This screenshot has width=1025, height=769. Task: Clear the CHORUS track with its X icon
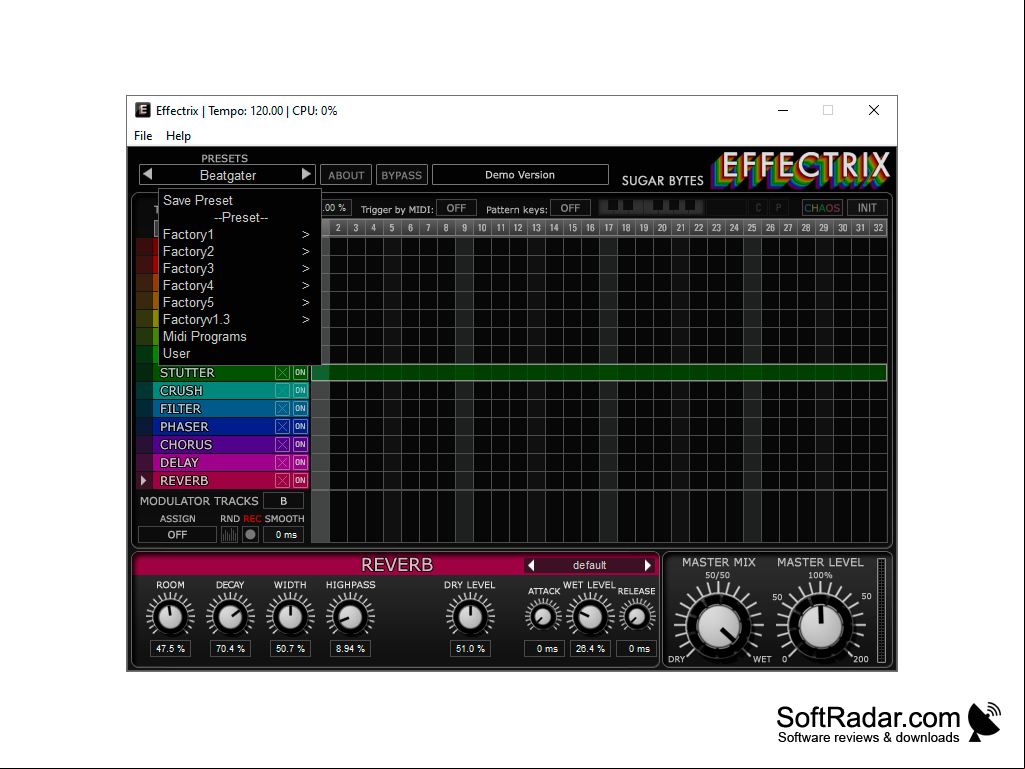[282, 445]
